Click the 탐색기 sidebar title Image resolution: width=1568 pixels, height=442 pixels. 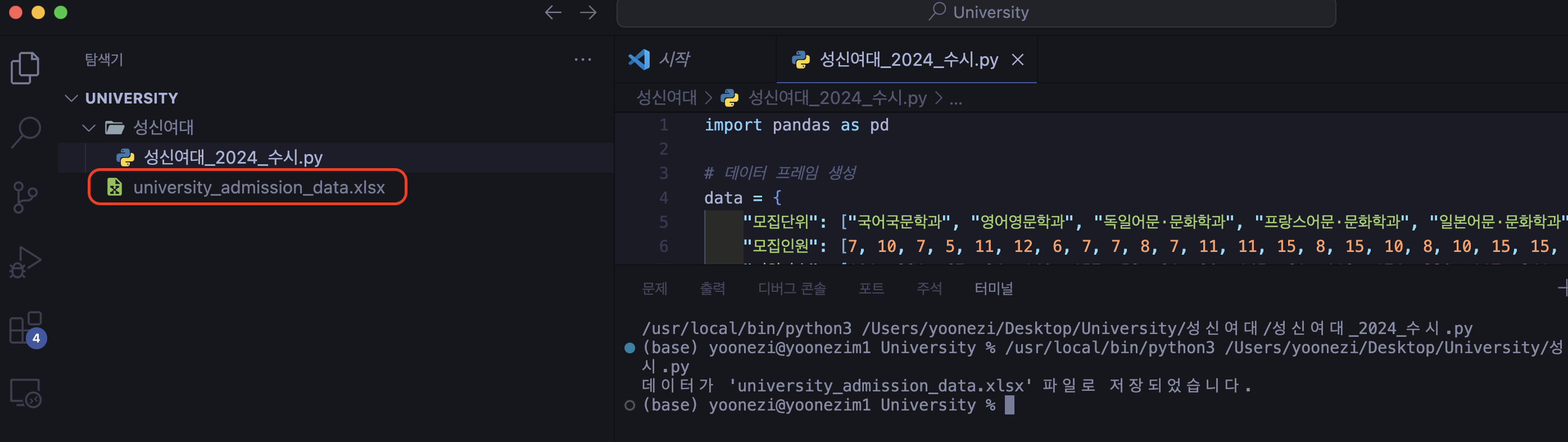[104, 60]
